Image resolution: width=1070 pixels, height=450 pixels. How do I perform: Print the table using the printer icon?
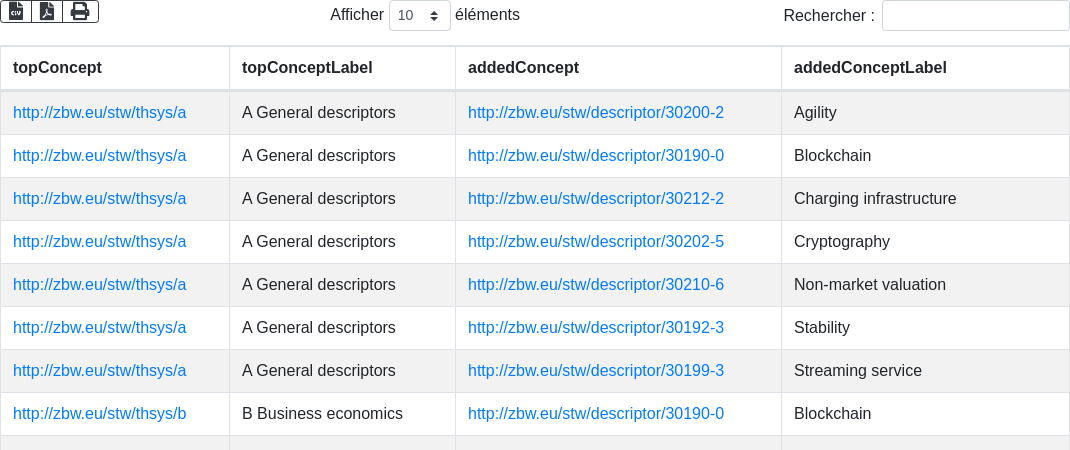[80, 11]
